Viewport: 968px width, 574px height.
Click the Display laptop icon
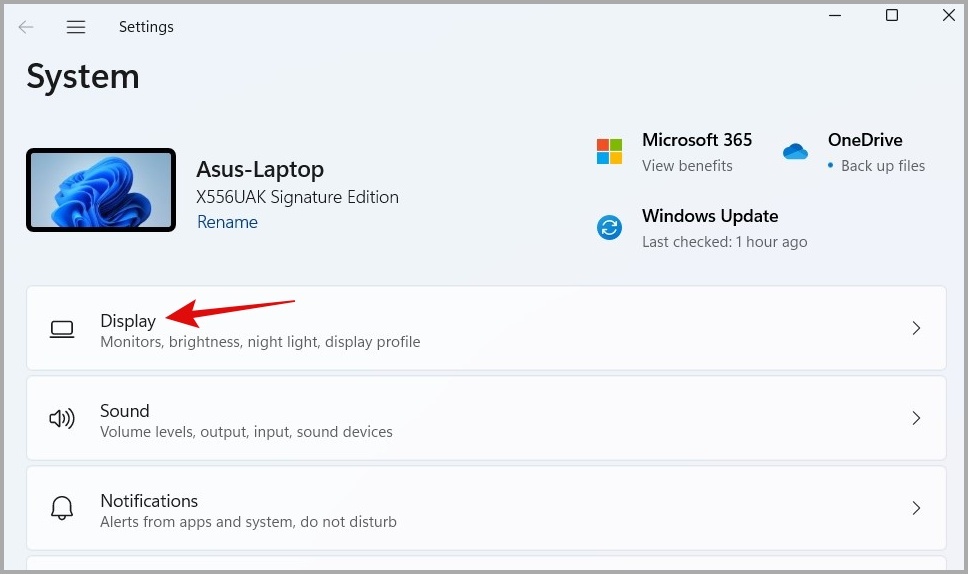click(x=62, y=329)
